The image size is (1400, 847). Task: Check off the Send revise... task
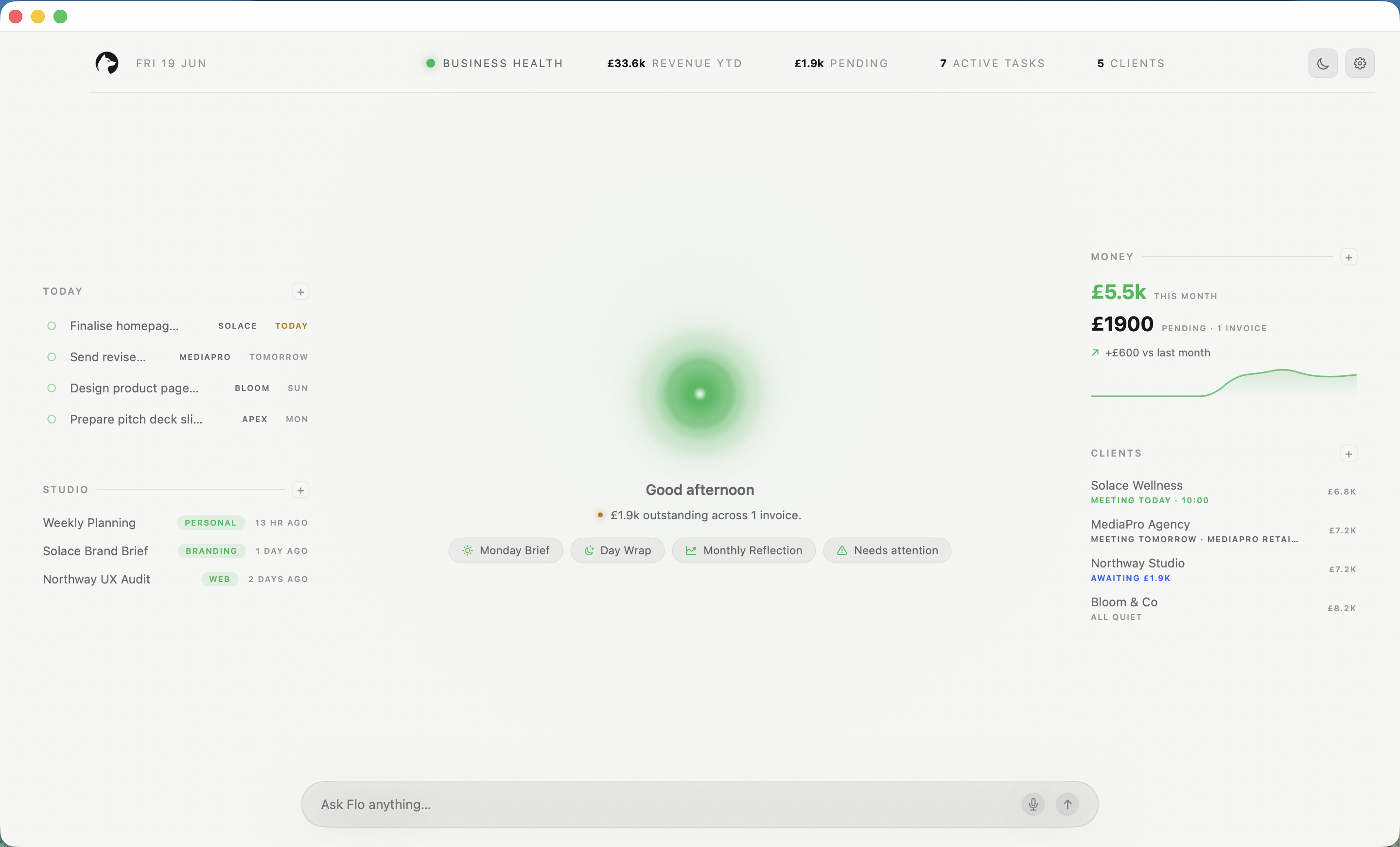pos(51,357)
